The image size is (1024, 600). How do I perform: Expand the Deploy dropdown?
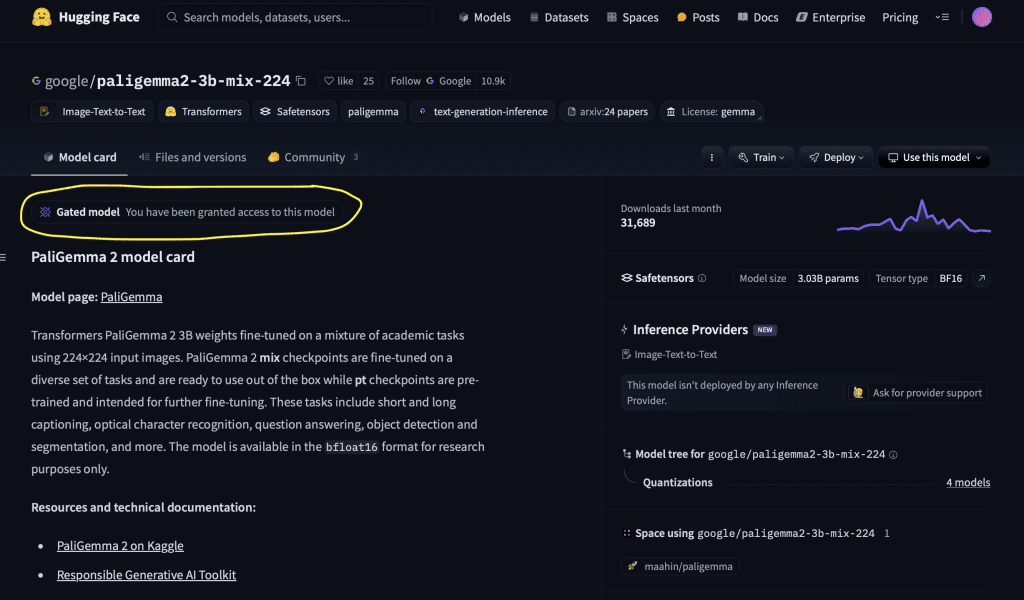click(836, 157)
